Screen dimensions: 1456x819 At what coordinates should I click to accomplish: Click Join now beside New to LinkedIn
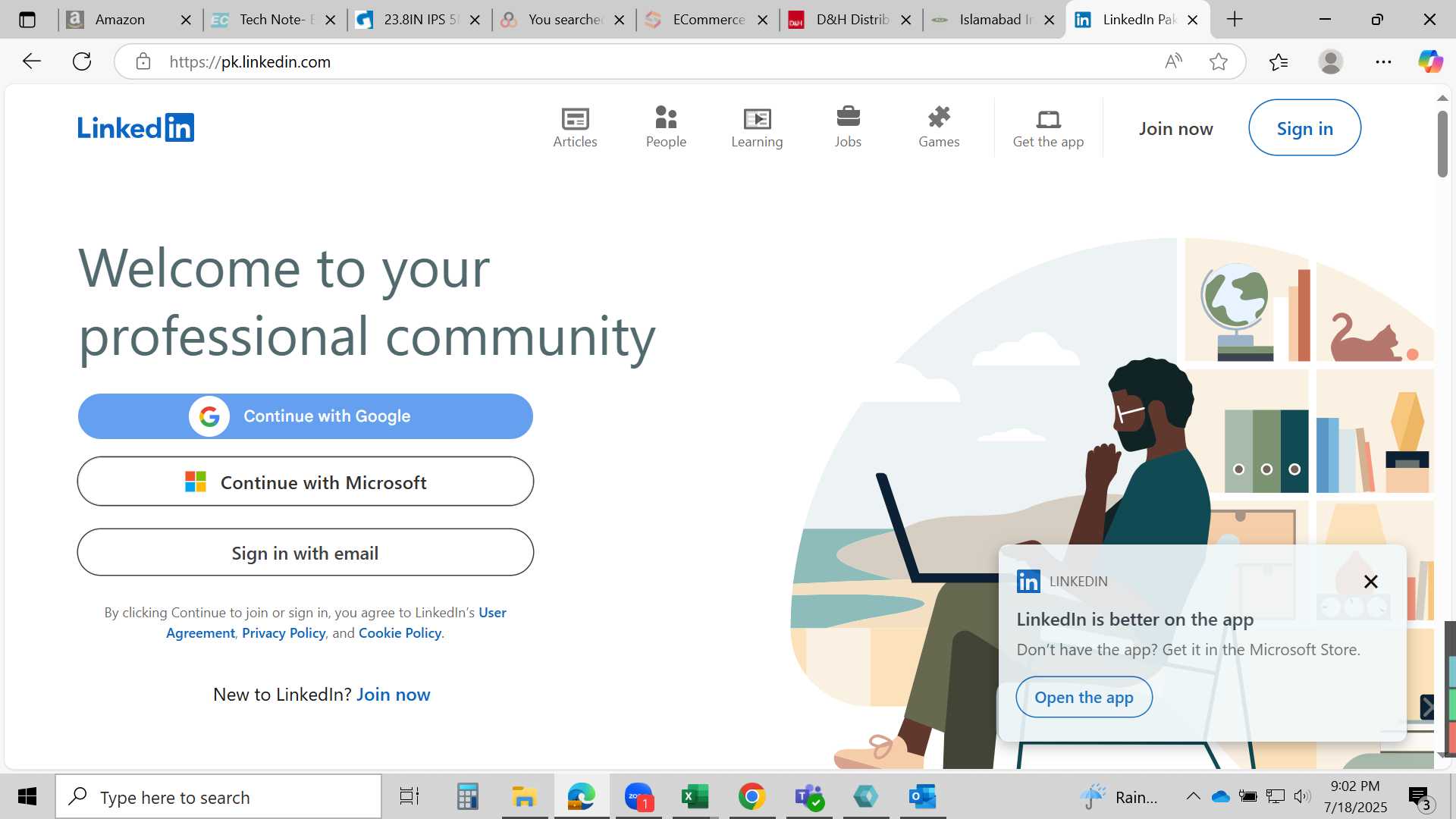tap(393, 695)
